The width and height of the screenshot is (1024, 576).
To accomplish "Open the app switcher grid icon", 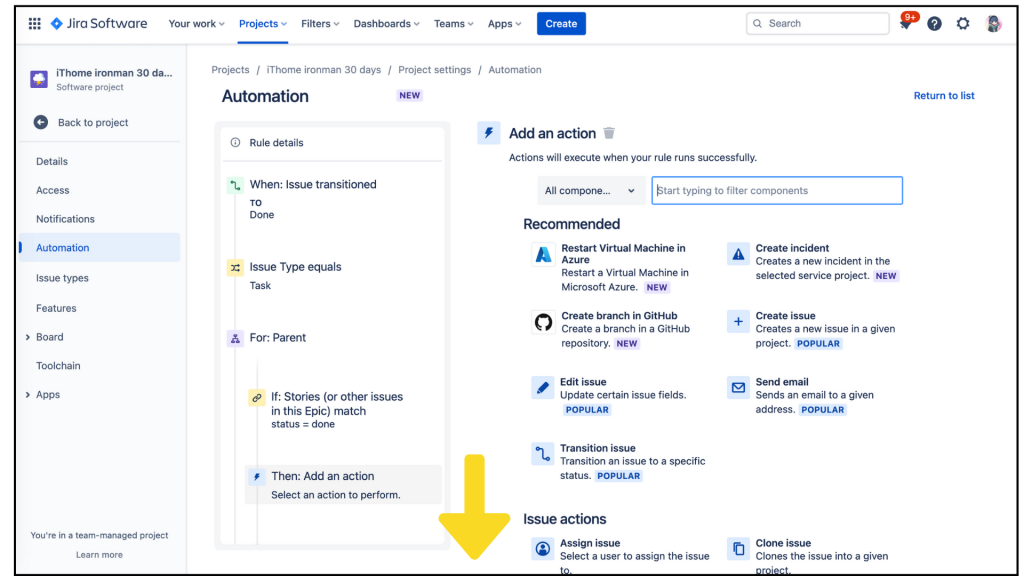I will pos(35,24).
